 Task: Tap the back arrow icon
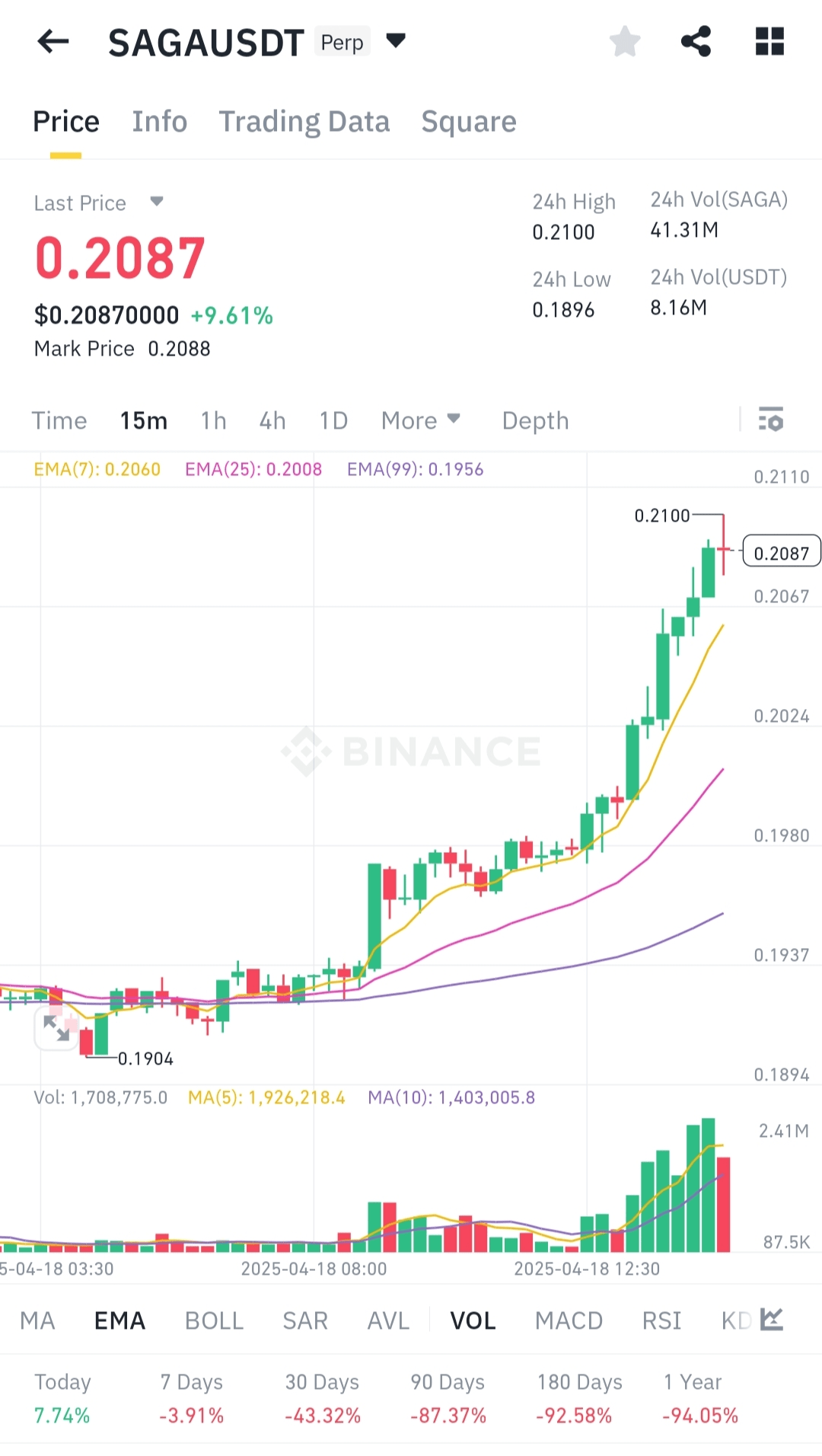point(53,41)
